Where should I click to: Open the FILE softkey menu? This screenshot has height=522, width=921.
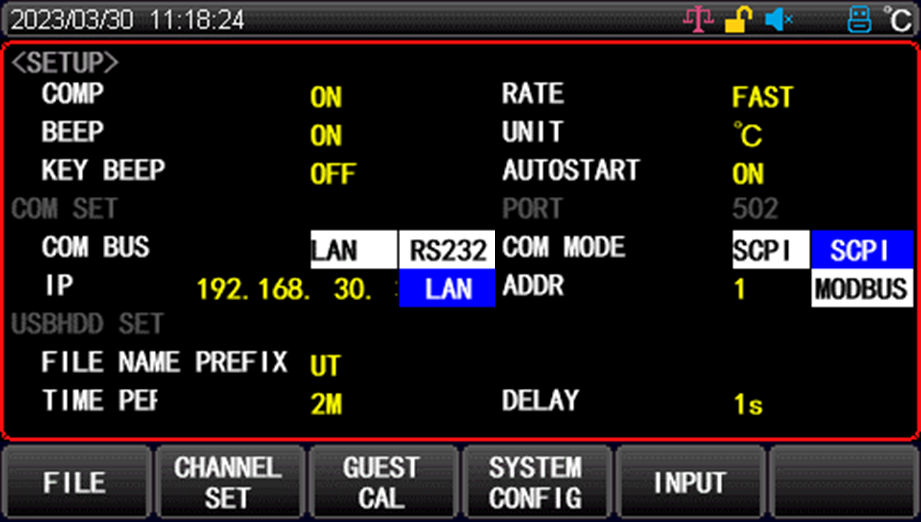(x=76, y=483)
